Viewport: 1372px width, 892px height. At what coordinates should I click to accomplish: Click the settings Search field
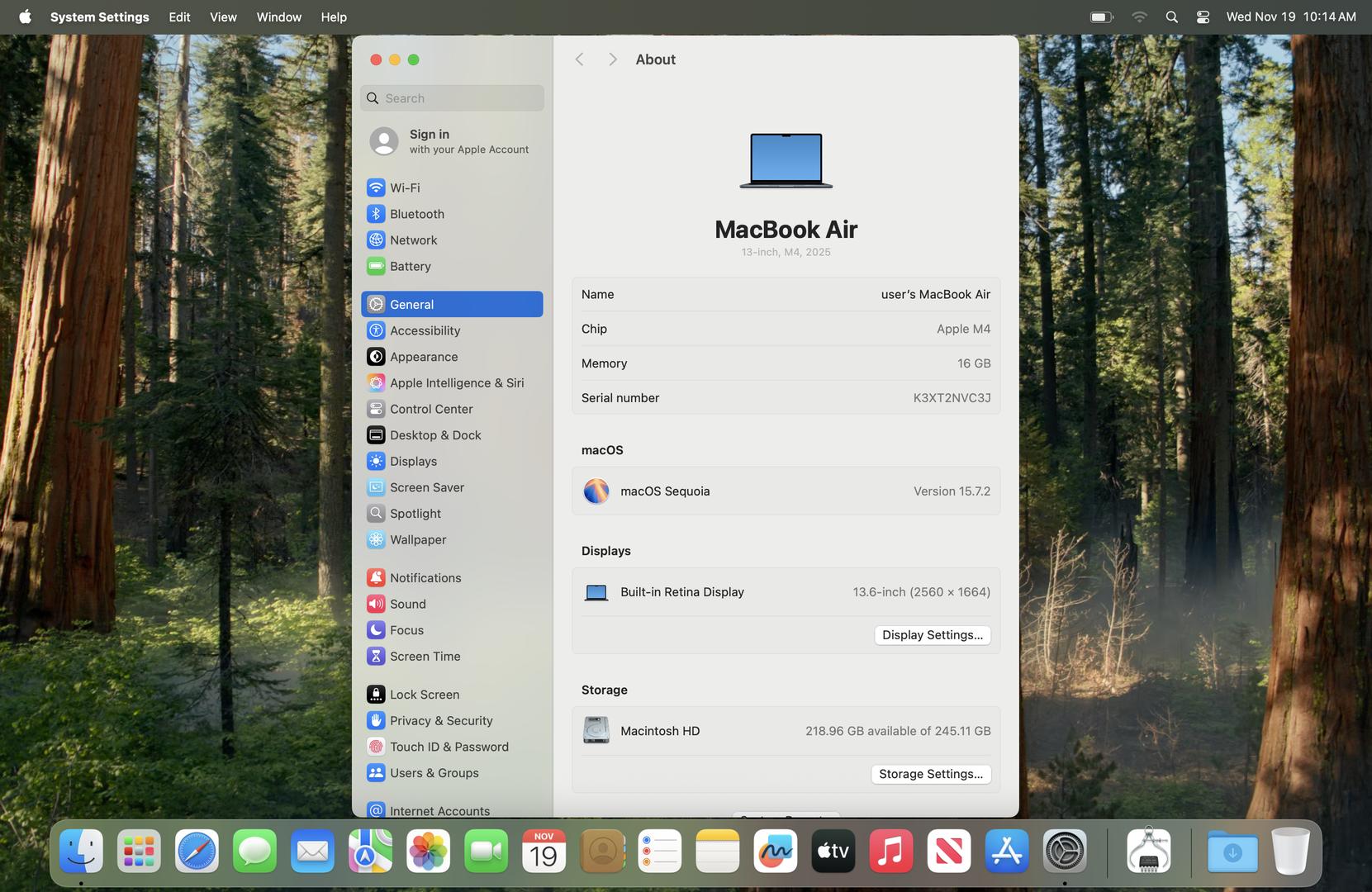[453, 98]
